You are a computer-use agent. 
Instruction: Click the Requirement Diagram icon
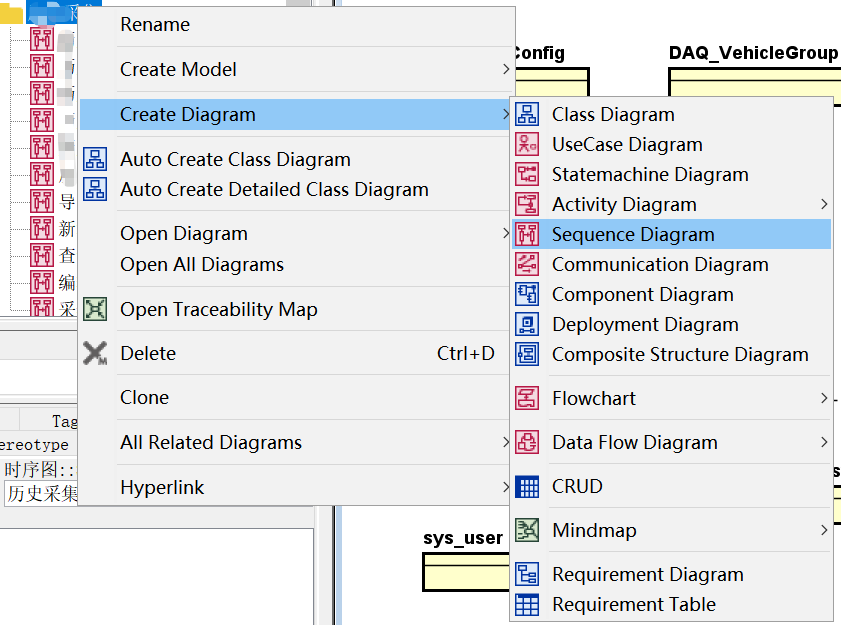[527, 575]
